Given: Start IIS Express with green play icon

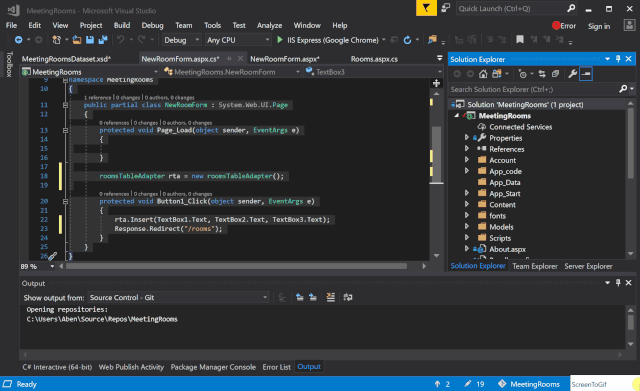Looking at the screenshot, I should pyautogui.click(x=280, y=40).
